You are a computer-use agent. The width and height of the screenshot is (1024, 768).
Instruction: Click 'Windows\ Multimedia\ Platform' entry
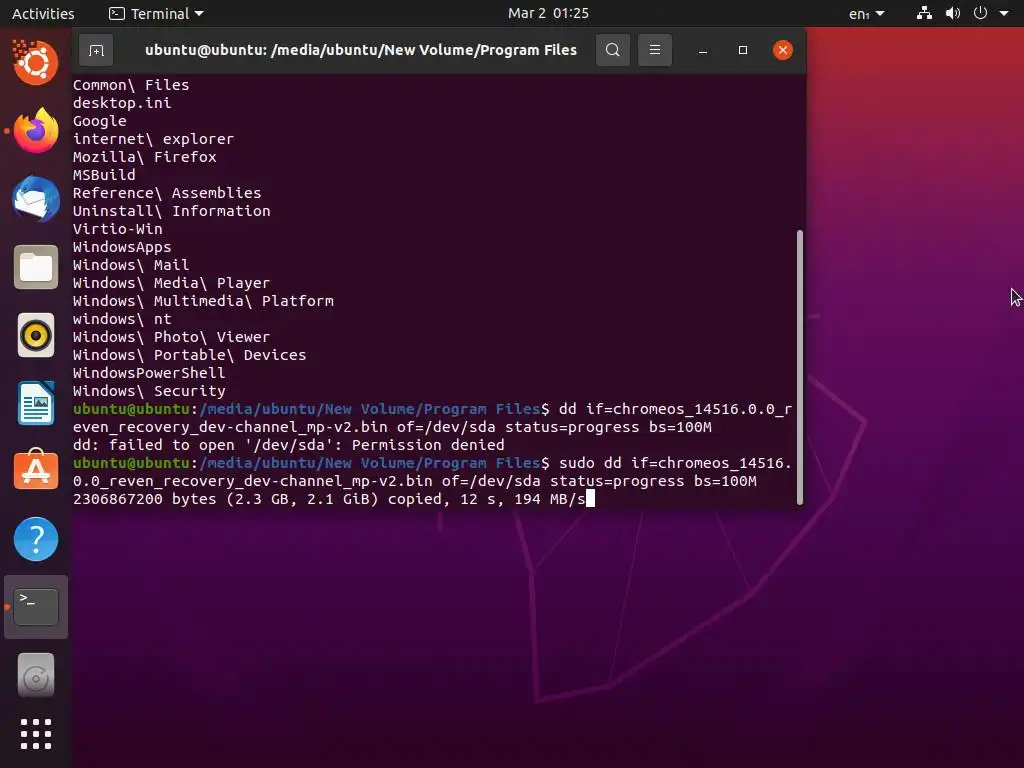[x=203, y=301]
